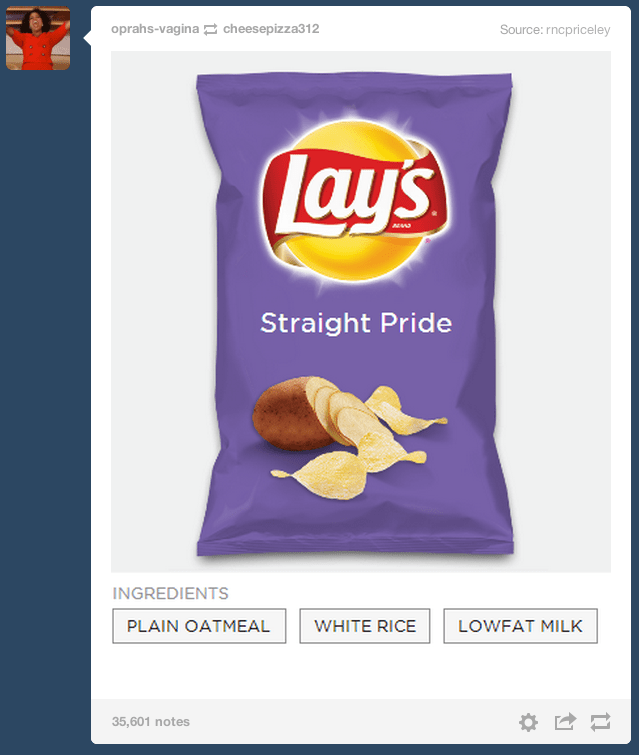
Task: Reblog the post using the footer reblog icon
Action: click(600, 722)
